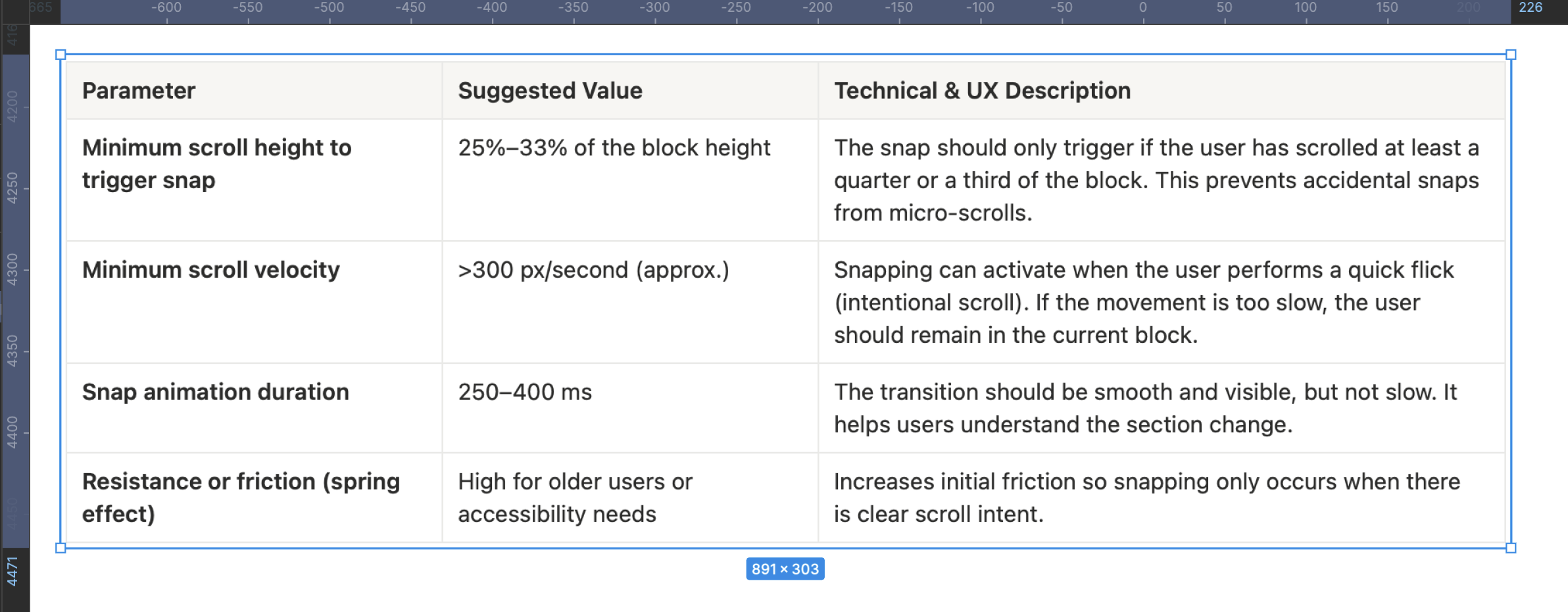Click the 4471 value on the left ruler
1568x612 pixels.
(x=12, y=571)
